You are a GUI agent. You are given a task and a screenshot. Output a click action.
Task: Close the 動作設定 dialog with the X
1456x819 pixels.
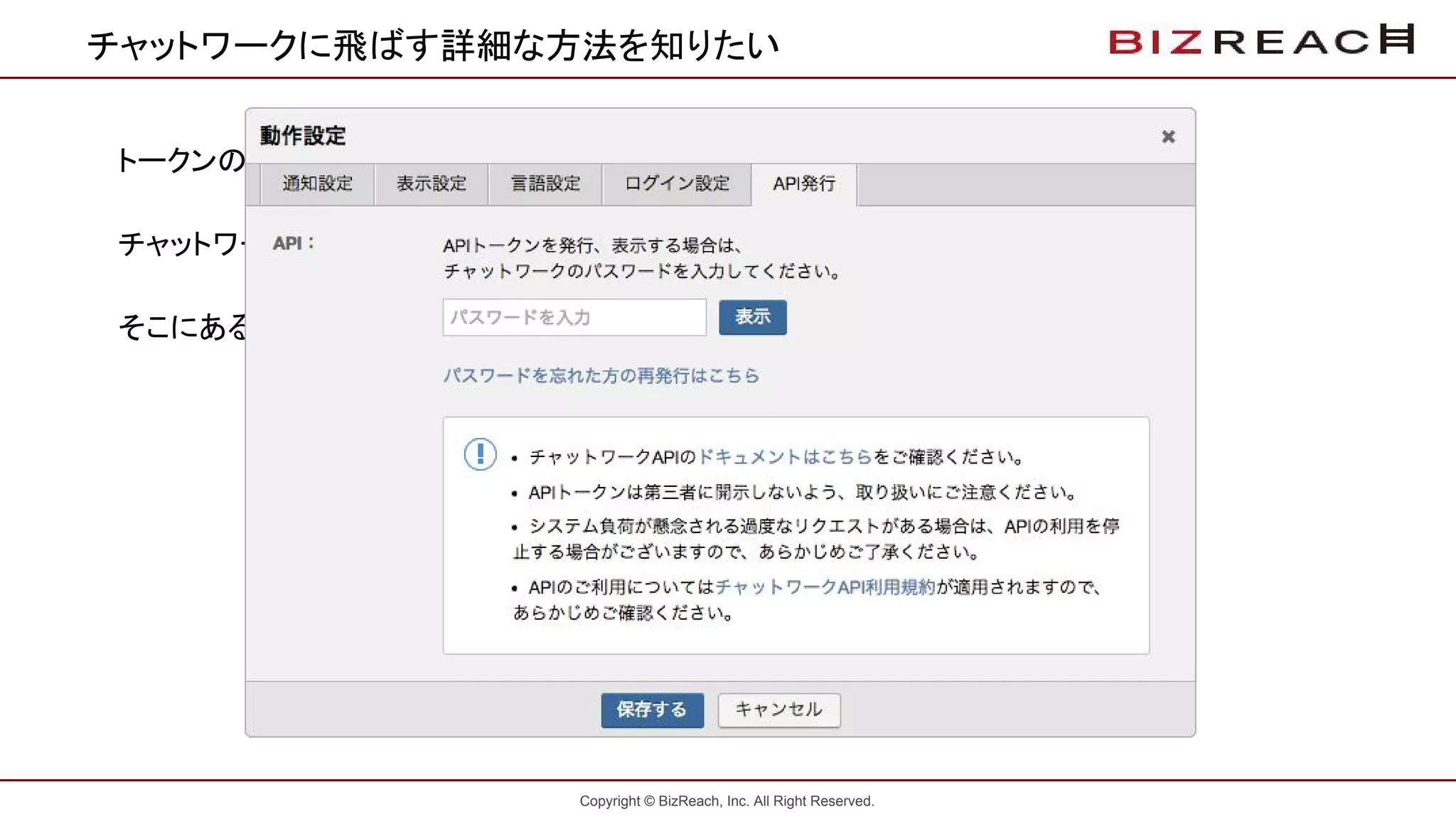pos(1168,136)
